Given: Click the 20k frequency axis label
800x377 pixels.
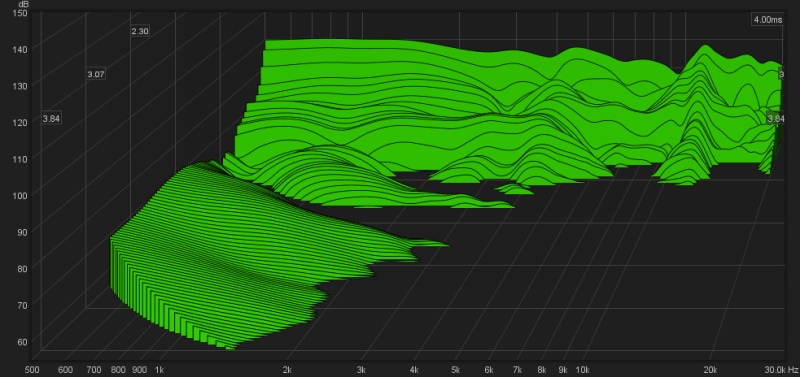Looking at the screenshot, I should point(710,369).
